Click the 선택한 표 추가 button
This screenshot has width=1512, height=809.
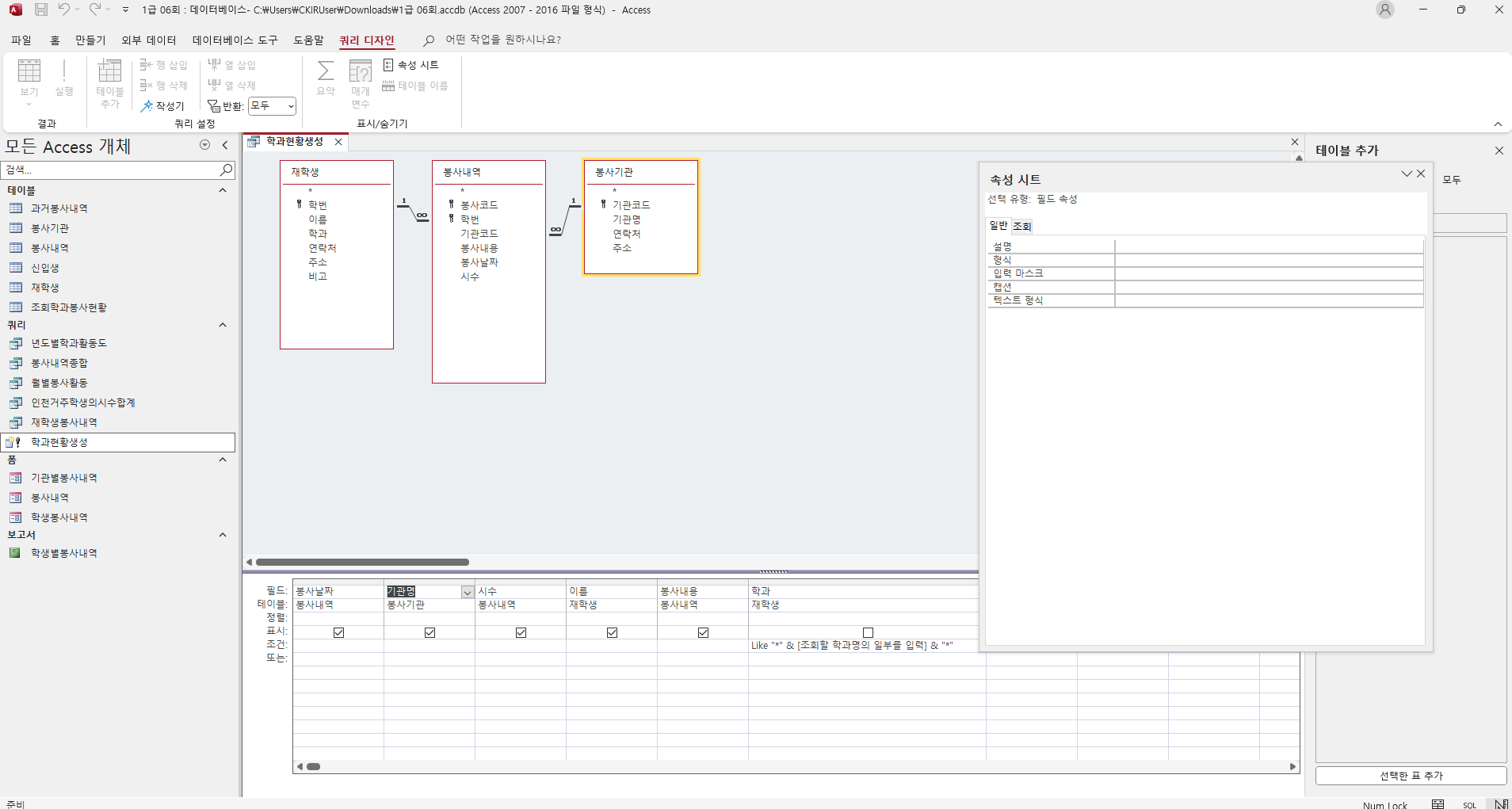pos(1411,776)
